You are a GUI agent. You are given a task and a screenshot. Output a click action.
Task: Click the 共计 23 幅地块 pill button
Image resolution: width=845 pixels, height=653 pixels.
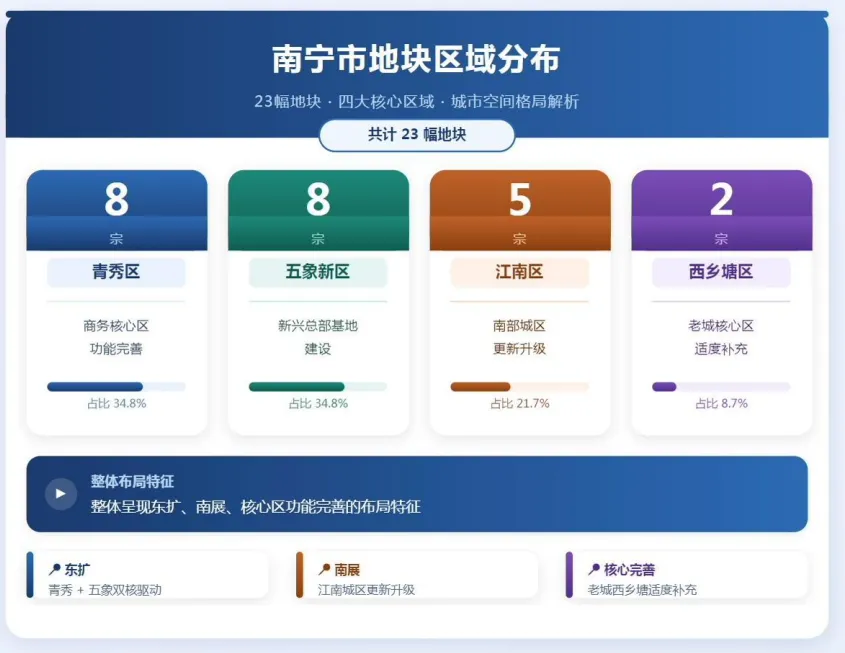417,135
